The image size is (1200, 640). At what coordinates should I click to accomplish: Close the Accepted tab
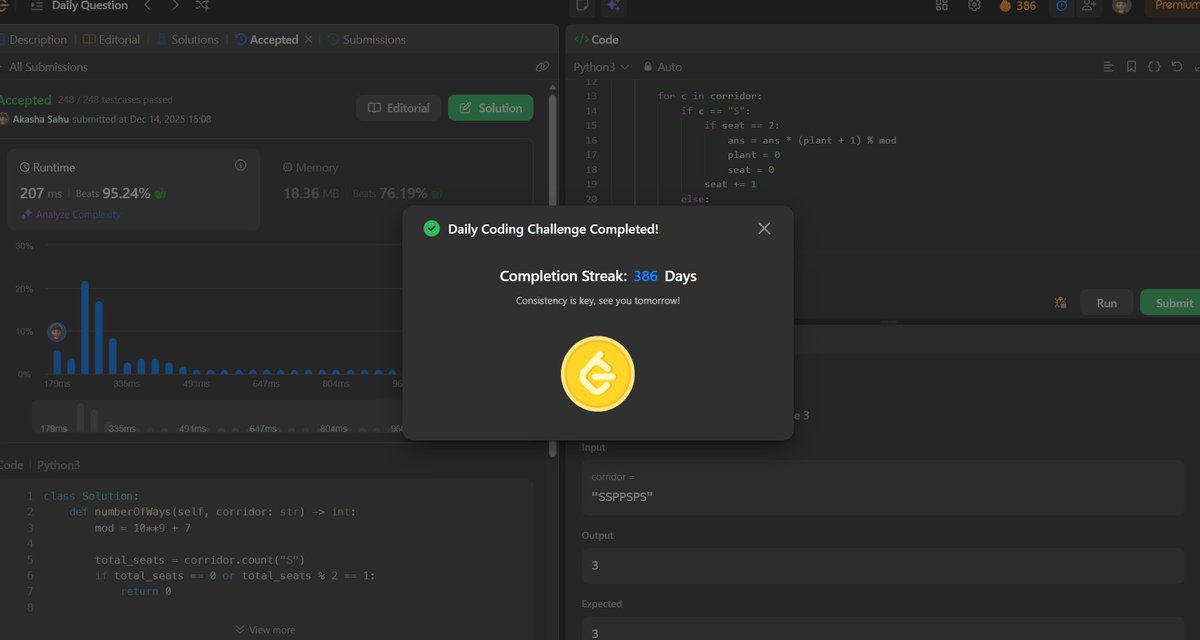308,39
